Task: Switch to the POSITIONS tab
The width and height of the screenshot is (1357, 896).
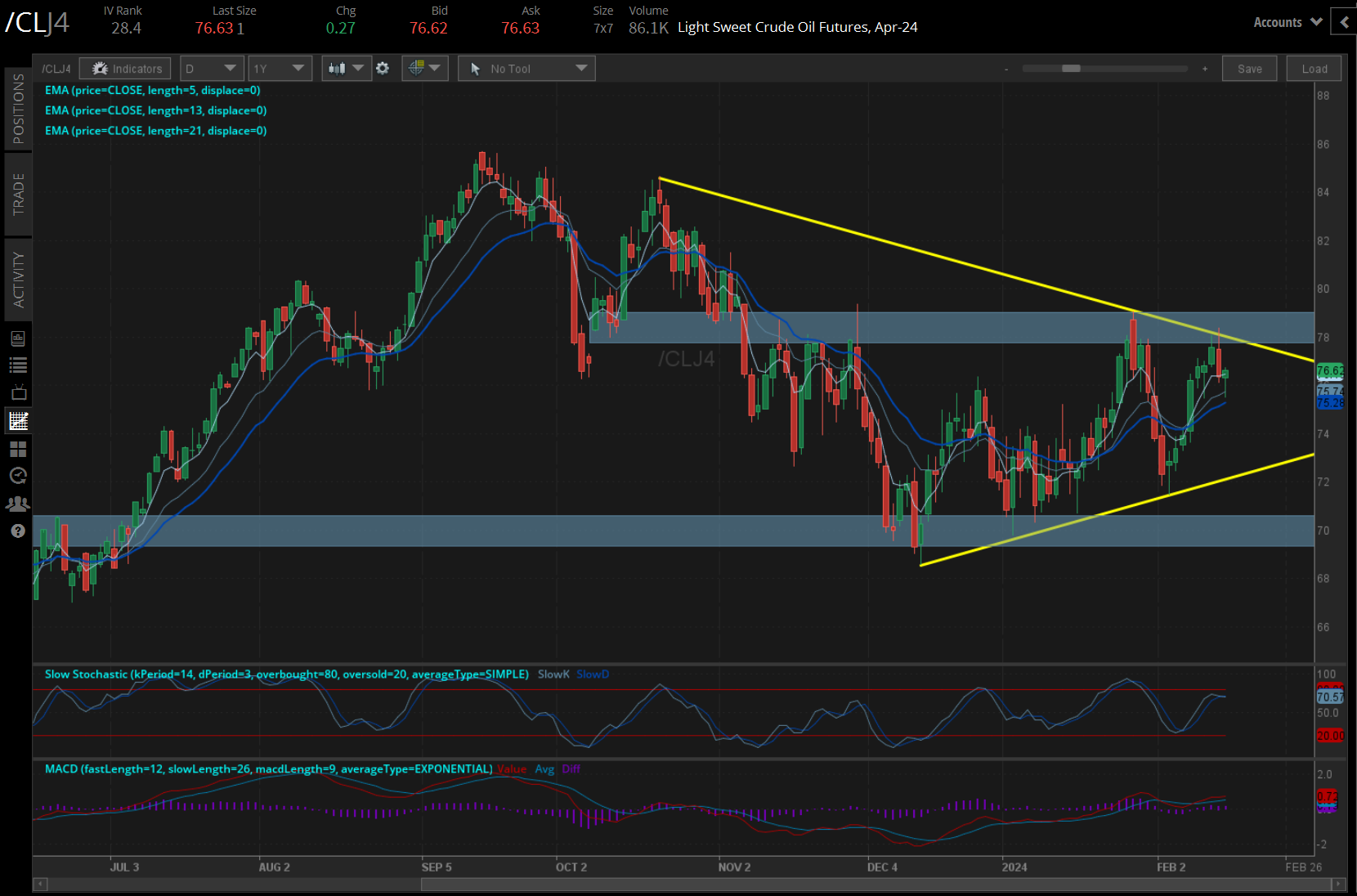Action: point(18,108)
